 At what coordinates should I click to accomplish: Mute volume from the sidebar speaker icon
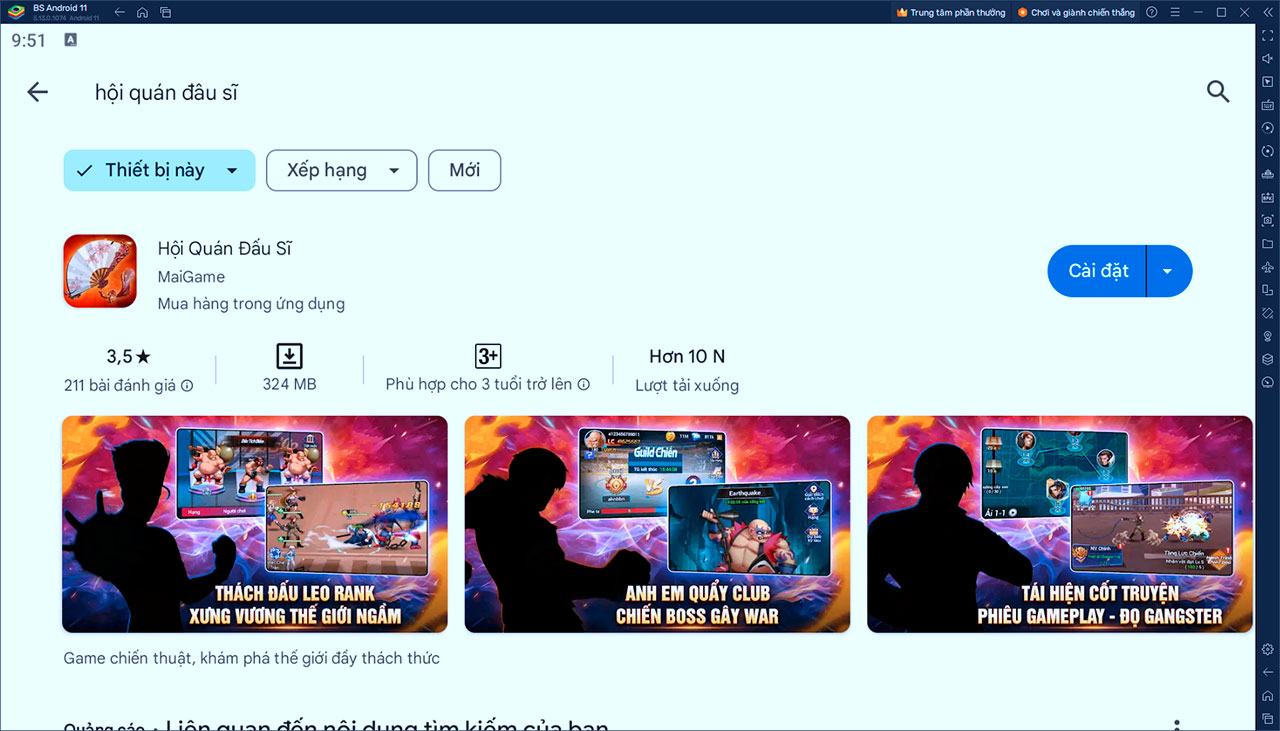click(x=1267, y=58)
